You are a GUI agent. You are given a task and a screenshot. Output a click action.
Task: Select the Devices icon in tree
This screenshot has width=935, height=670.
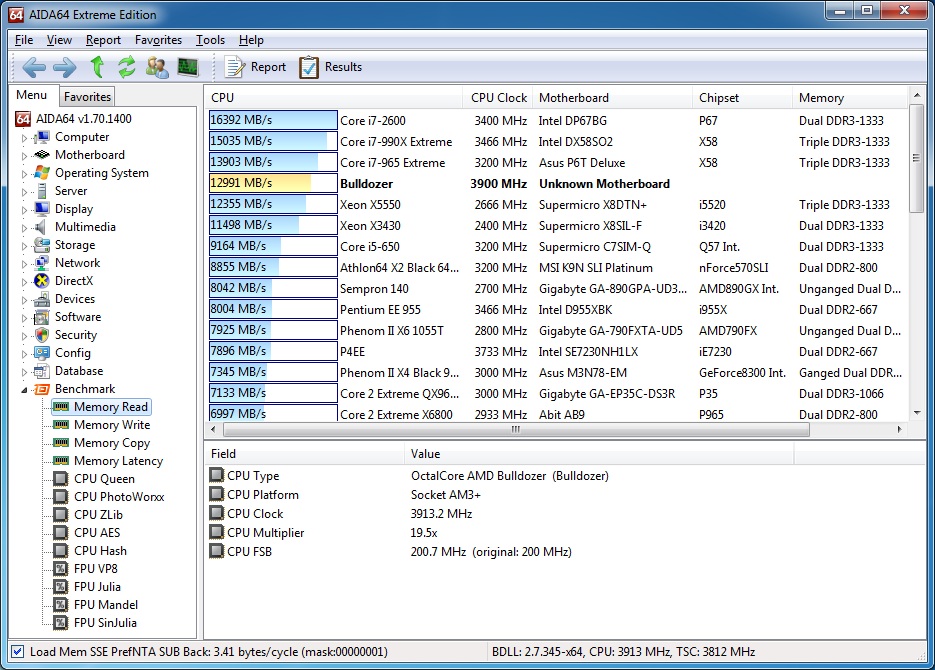tap(42, 299)
